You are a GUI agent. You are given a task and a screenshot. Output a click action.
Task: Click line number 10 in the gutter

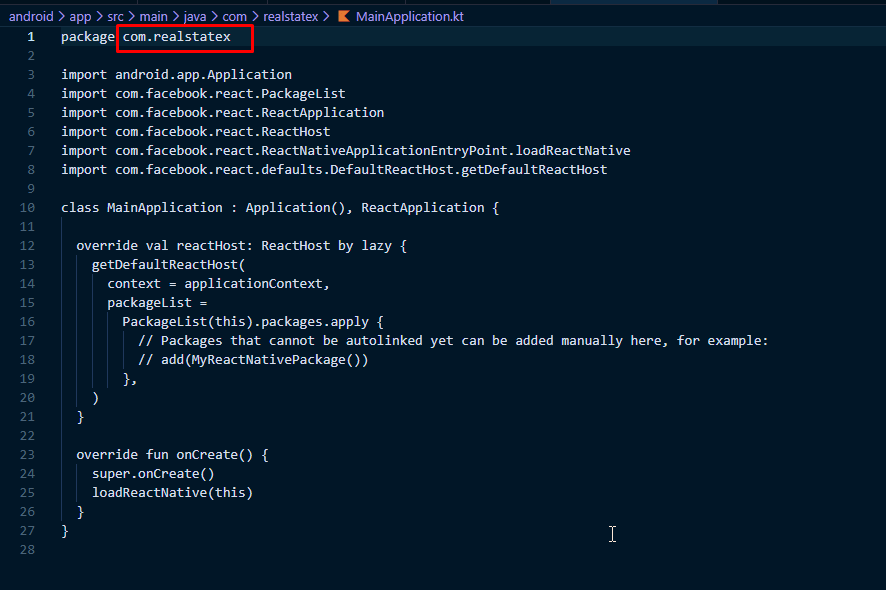coord(28,208)
